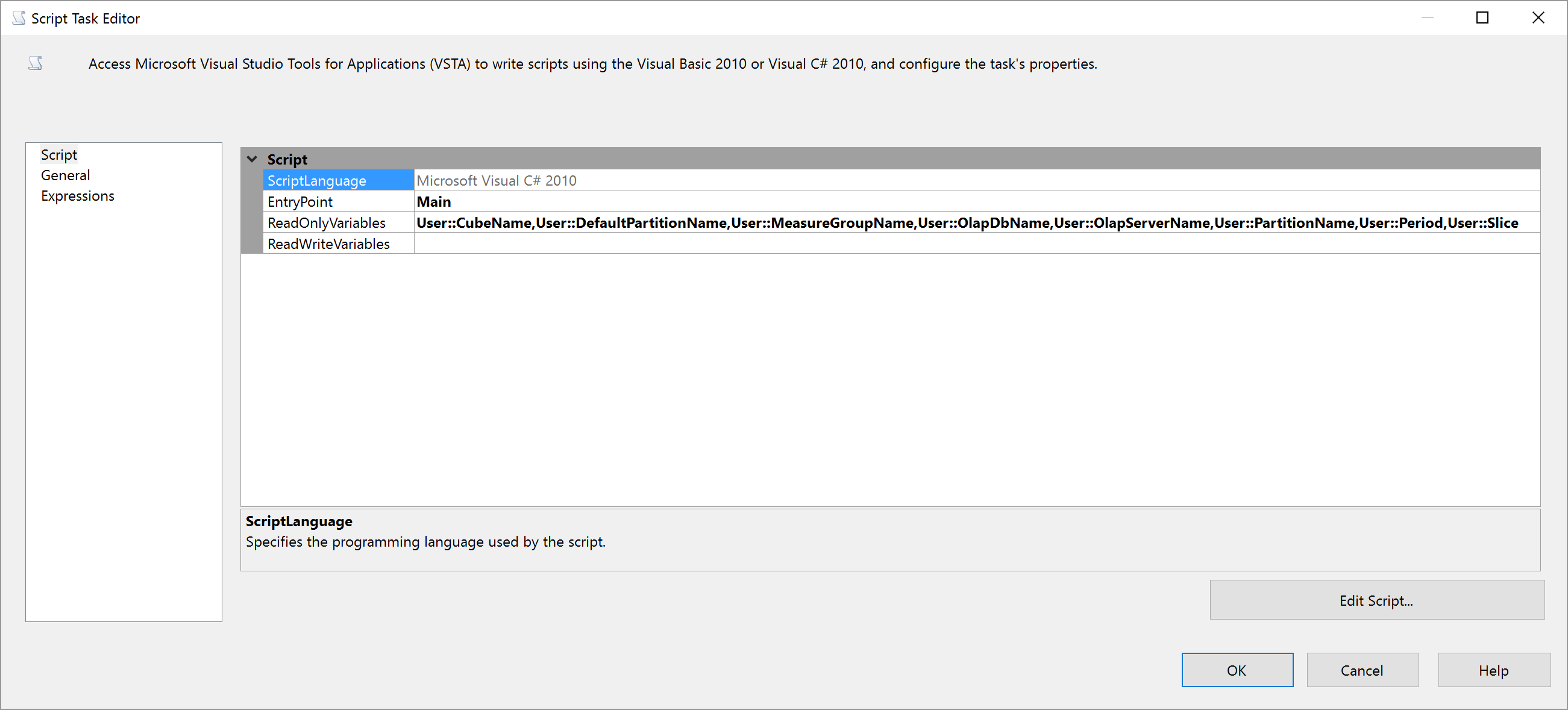This screenshot has width=1568, height=710.
Task: Open Help for the editor
Action: (x=1493, y=670)
